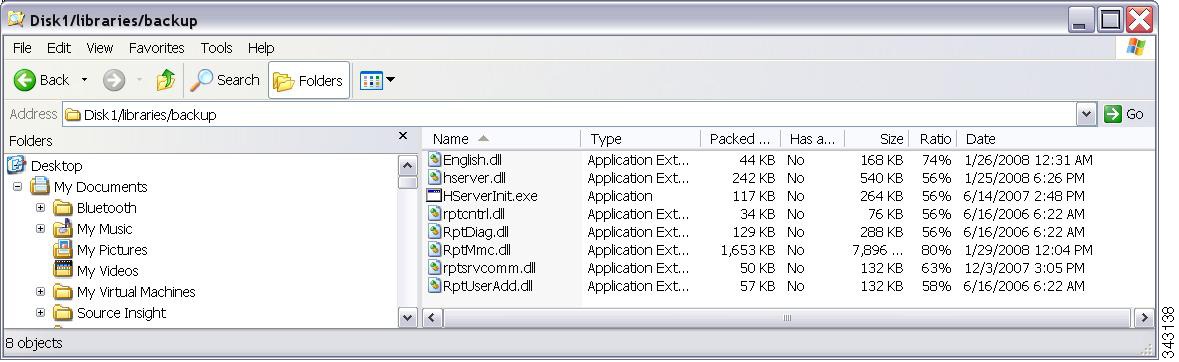The height and width of the screenshot is (362, 1179).
Task: Click the Has a... column header
Action: [x=813, y=138]
